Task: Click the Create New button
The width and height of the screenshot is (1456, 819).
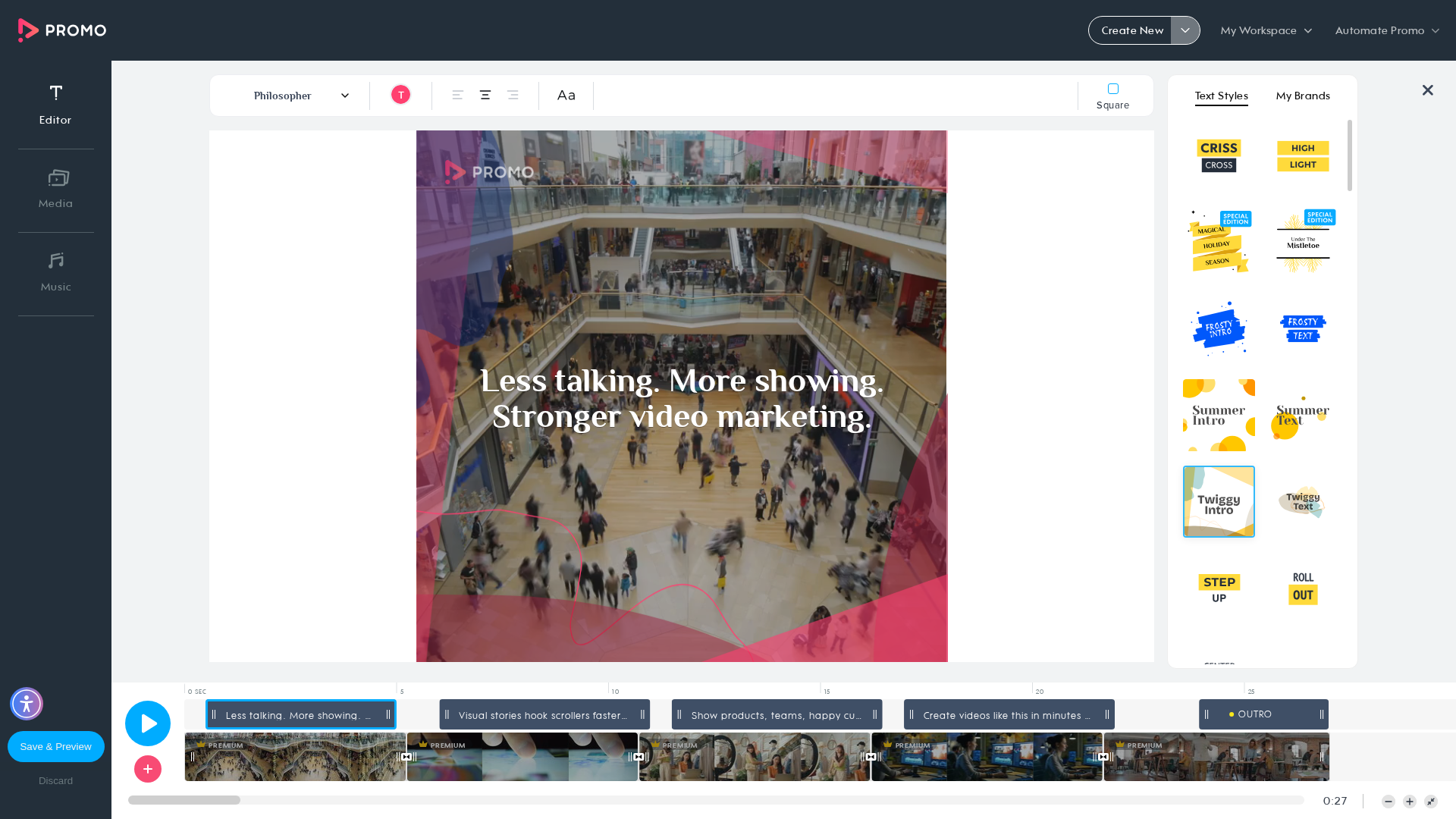Action: 1132,30
